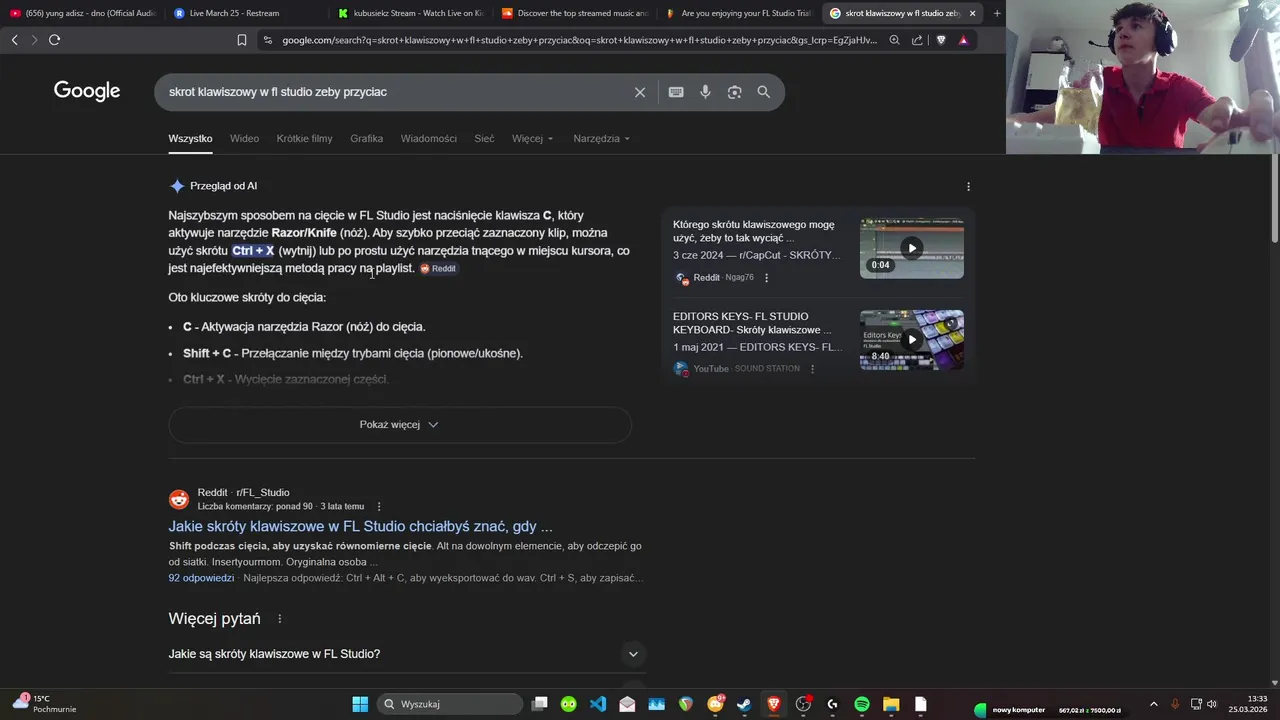This screenshot has height=720, width=1280.
Task: Click the Windows taskbar Wyszukaj search box
Action: pos(450,704)
